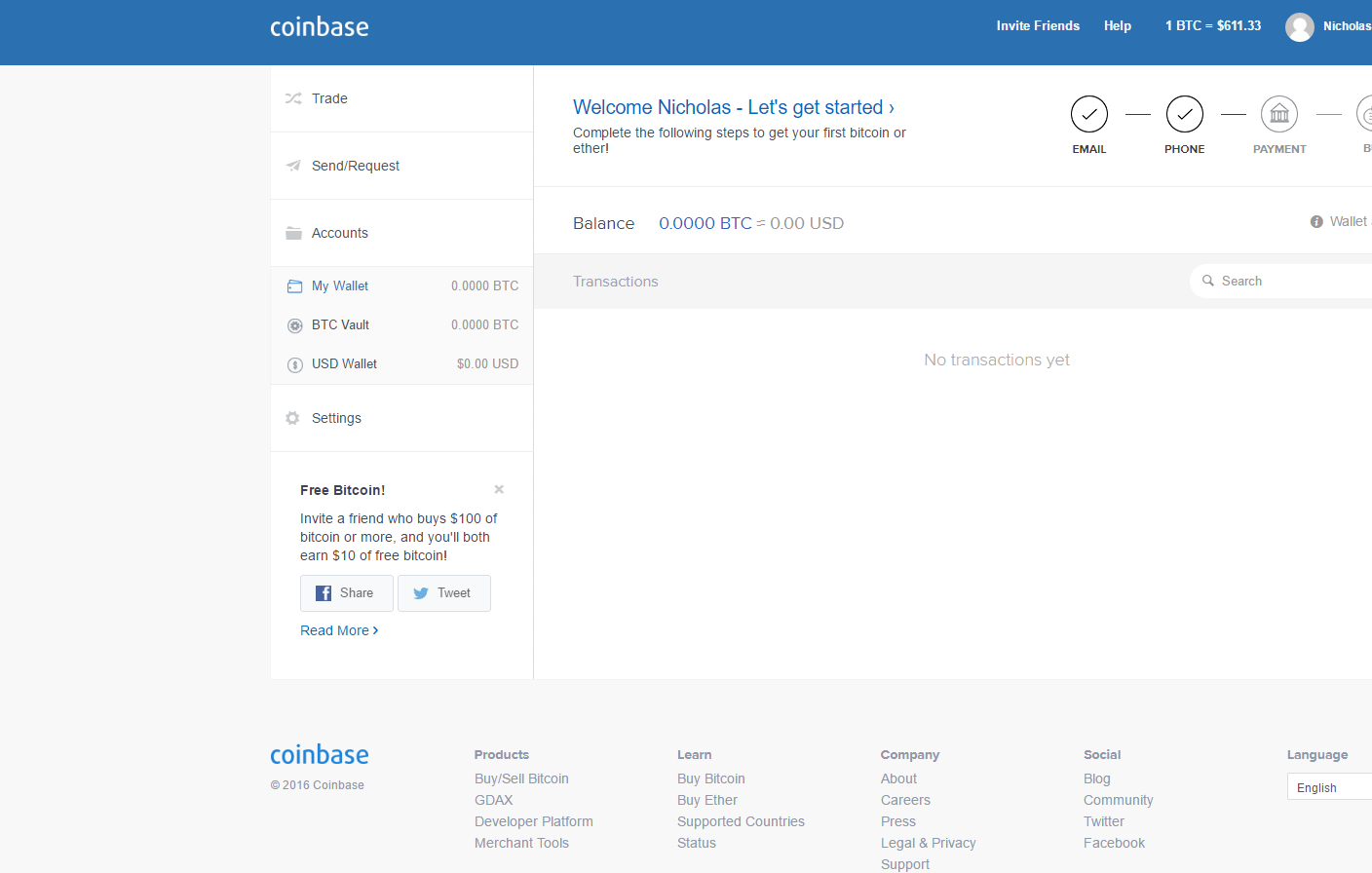Click the Settings gear icon
Screen dimensions: 1372x873
292,418
